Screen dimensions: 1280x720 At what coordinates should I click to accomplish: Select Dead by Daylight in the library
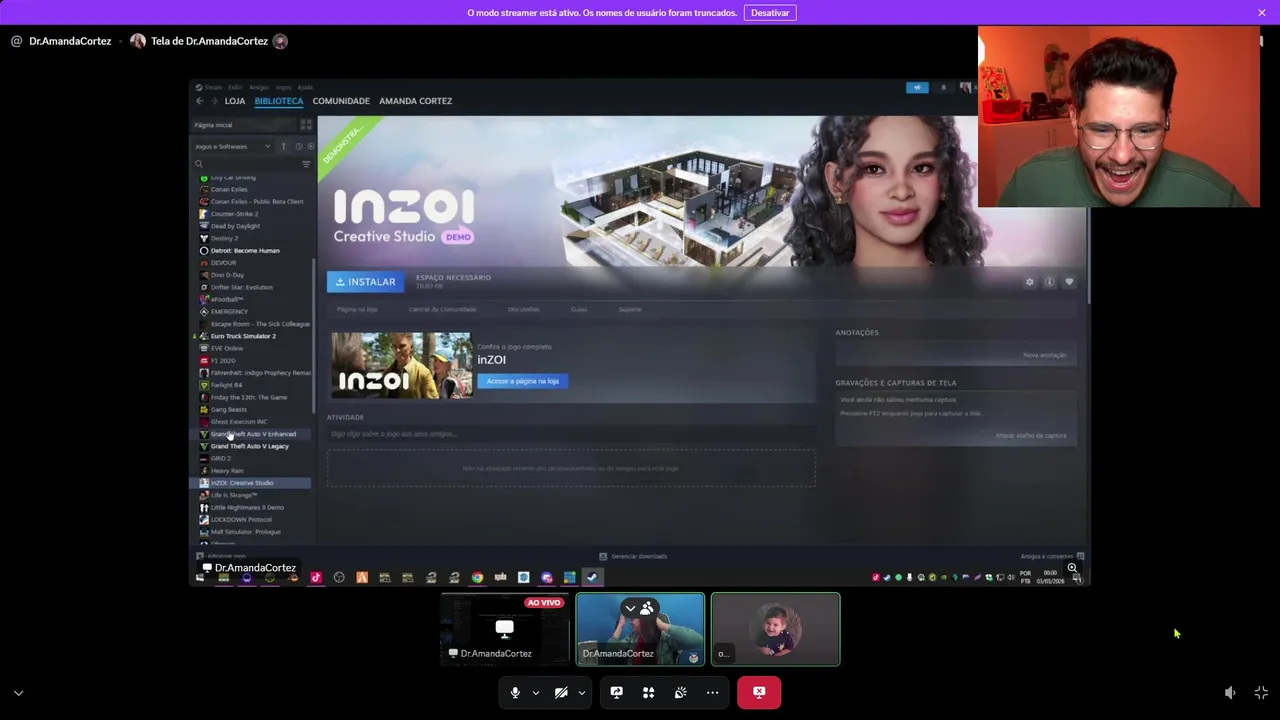(235, 226)
